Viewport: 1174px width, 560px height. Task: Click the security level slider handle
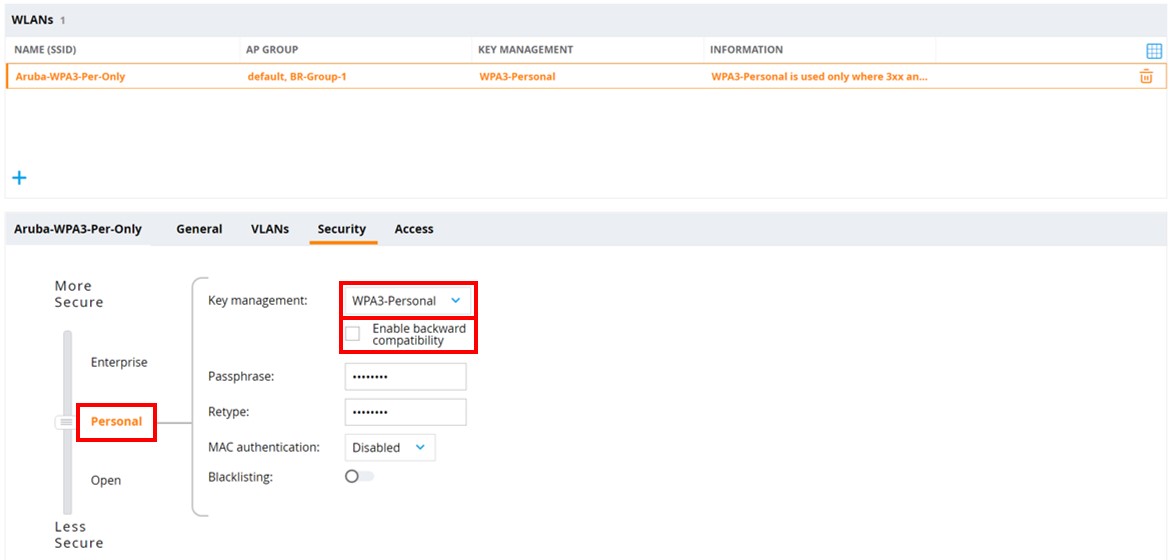67,423
